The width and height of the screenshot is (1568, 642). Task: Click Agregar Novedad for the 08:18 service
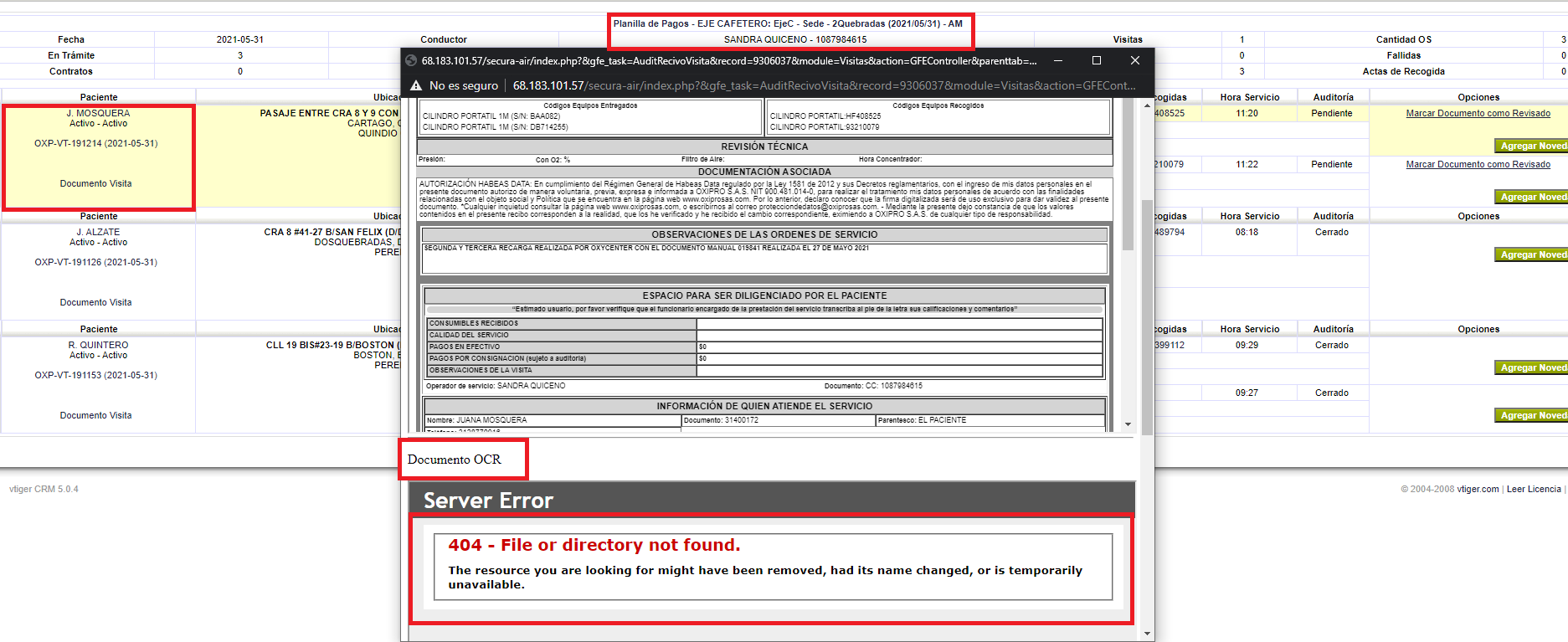tap(1531, 254)
